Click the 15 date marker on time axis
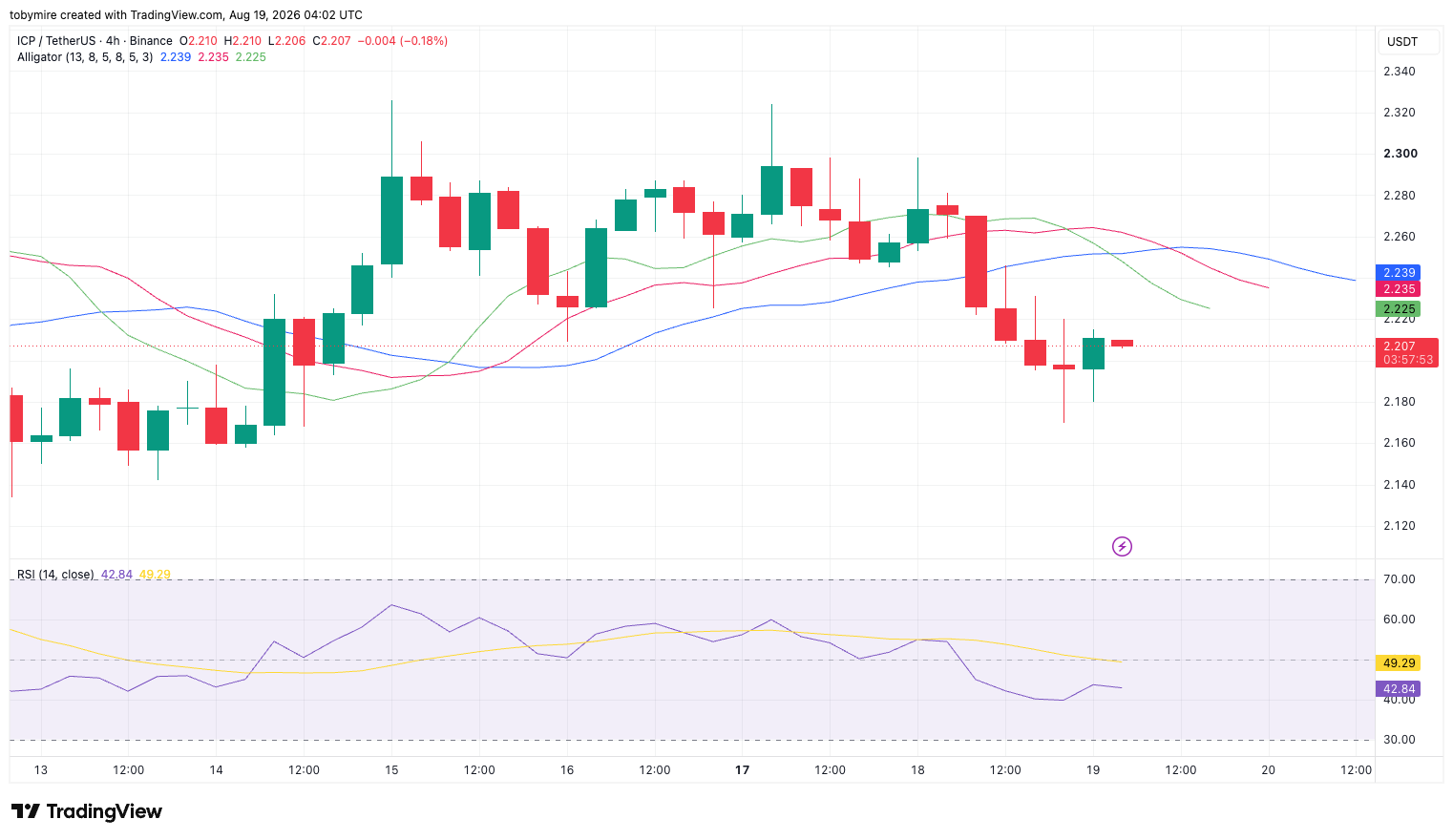This screenshot has width=1453, height=840. (x=391, y=770)
